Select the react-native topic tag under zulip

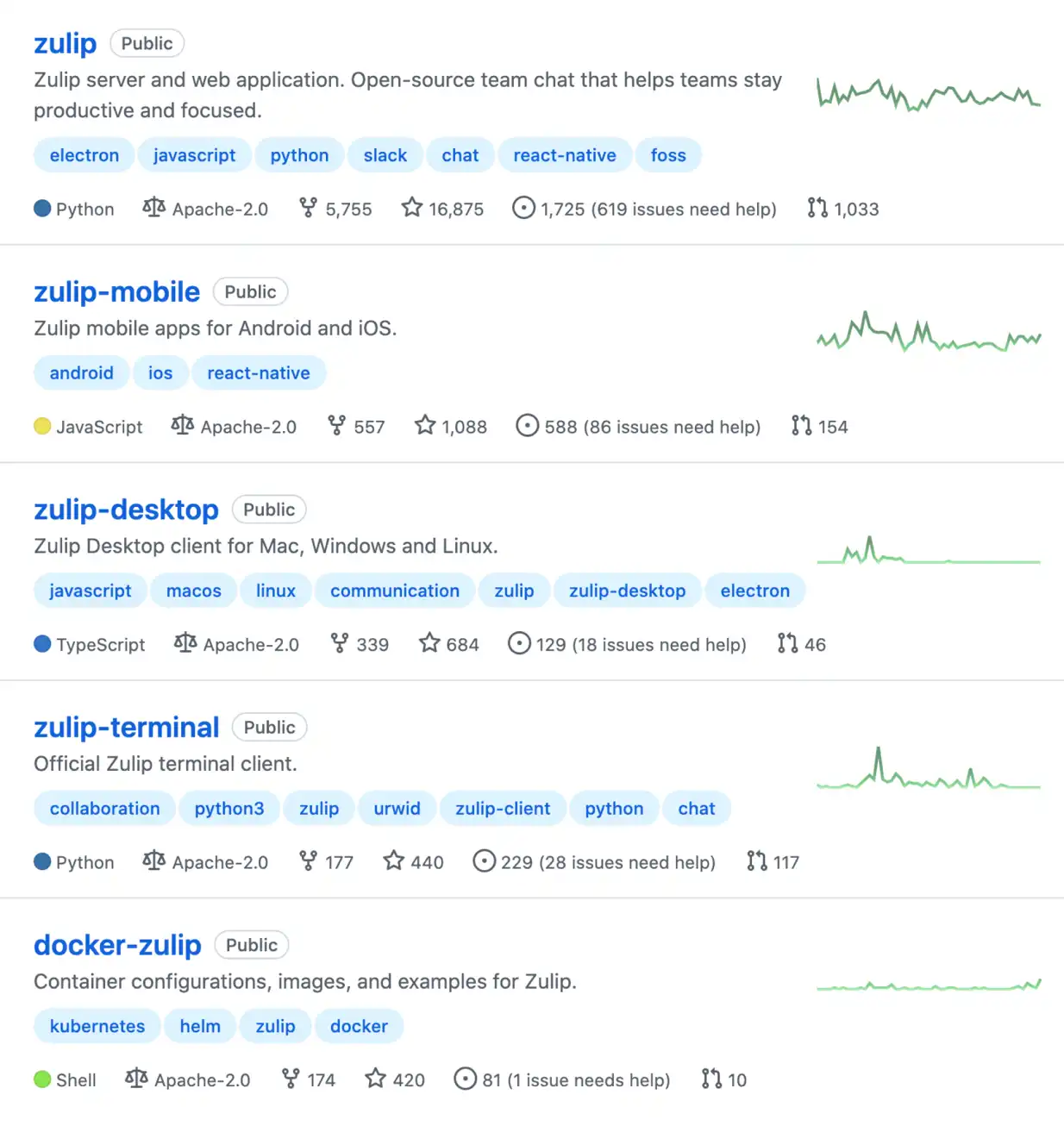tap(565, 155)
